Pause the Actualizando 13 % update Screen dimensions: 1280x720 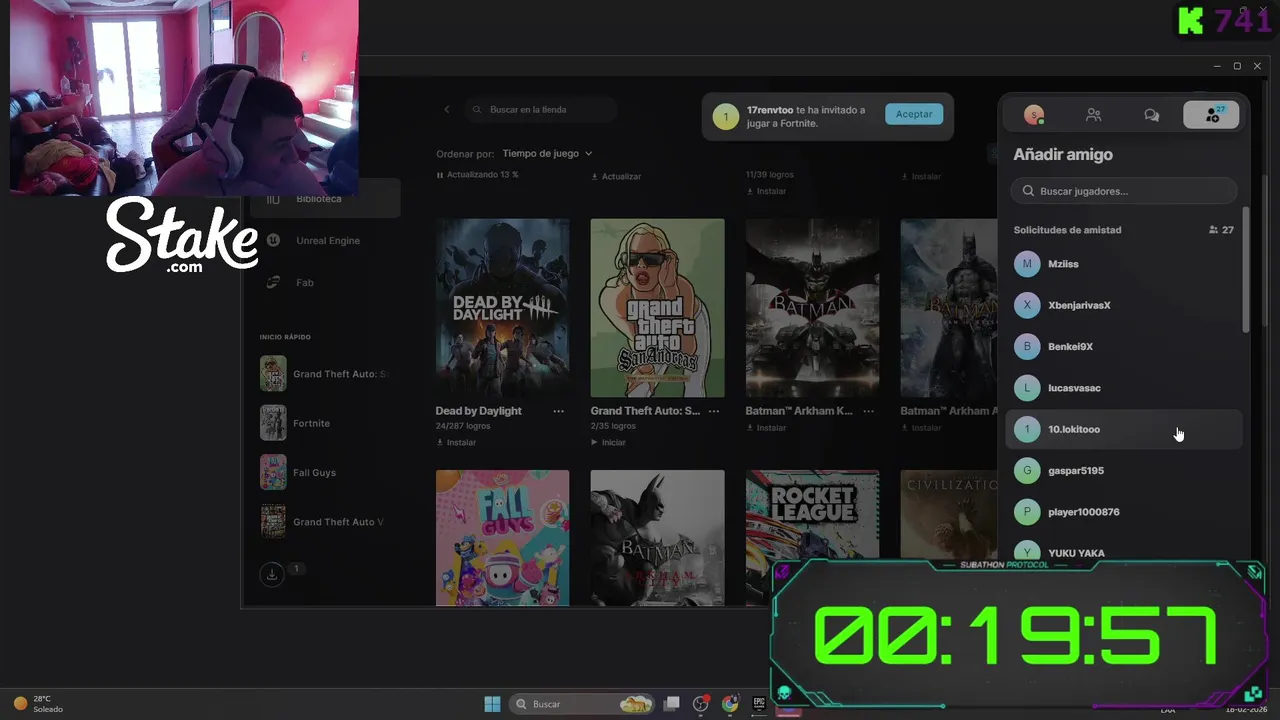pos(439,174)
